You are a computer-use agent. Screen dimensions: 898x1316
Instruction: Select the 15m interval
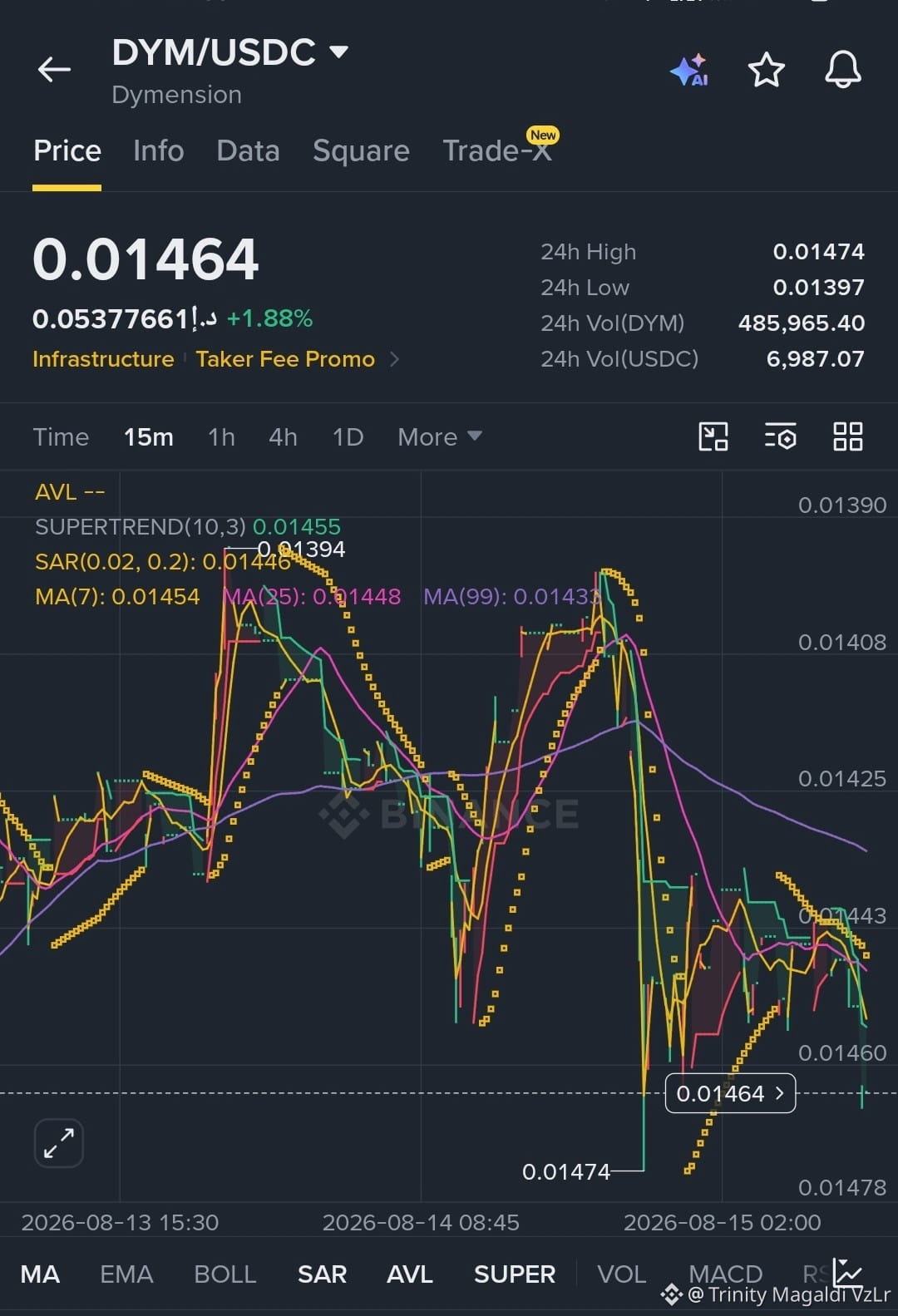point(148,436)
